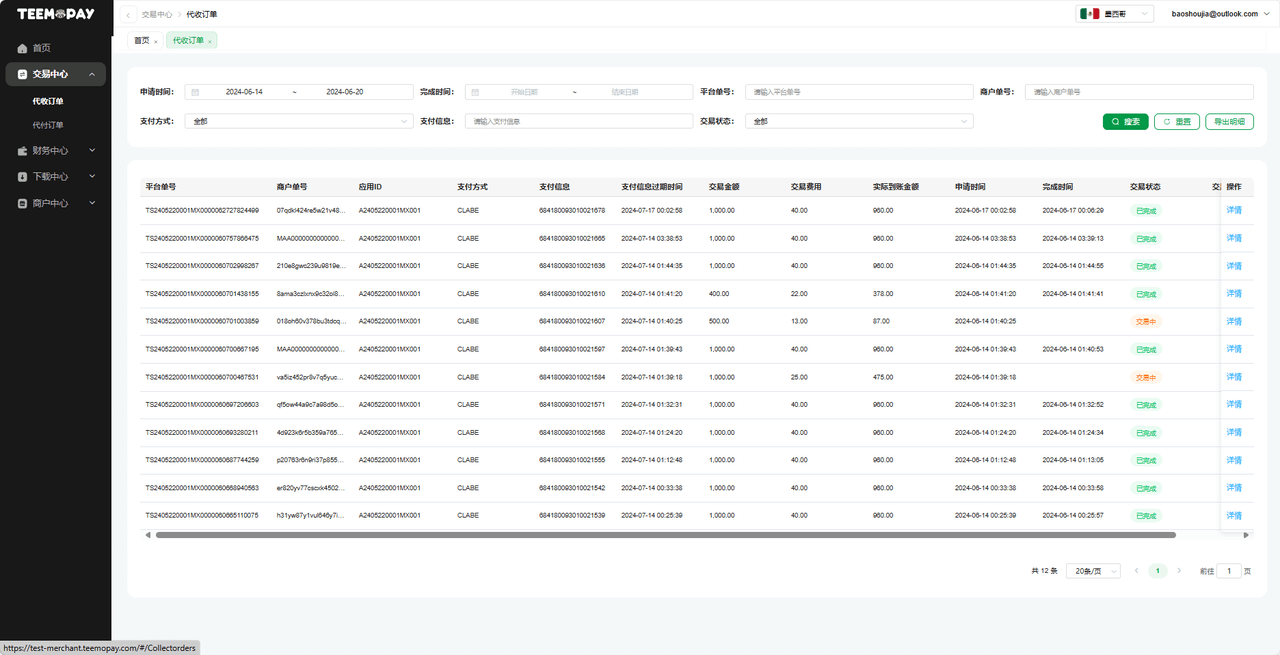Click the 交易中心 sidebar icon

pyautogui.click(x=22, y=74)
